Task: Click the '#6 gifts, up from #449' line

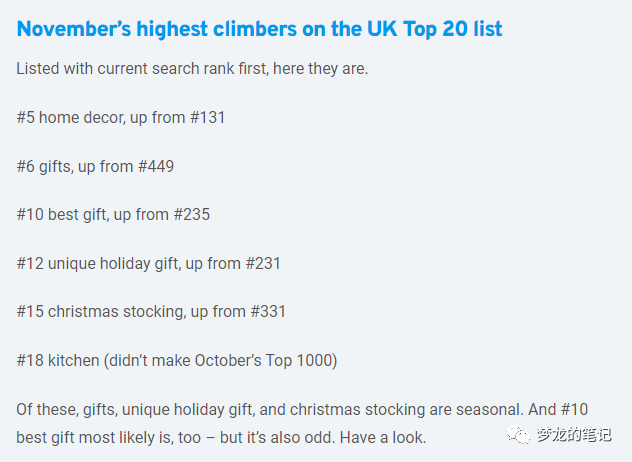Action: point(95,166)
